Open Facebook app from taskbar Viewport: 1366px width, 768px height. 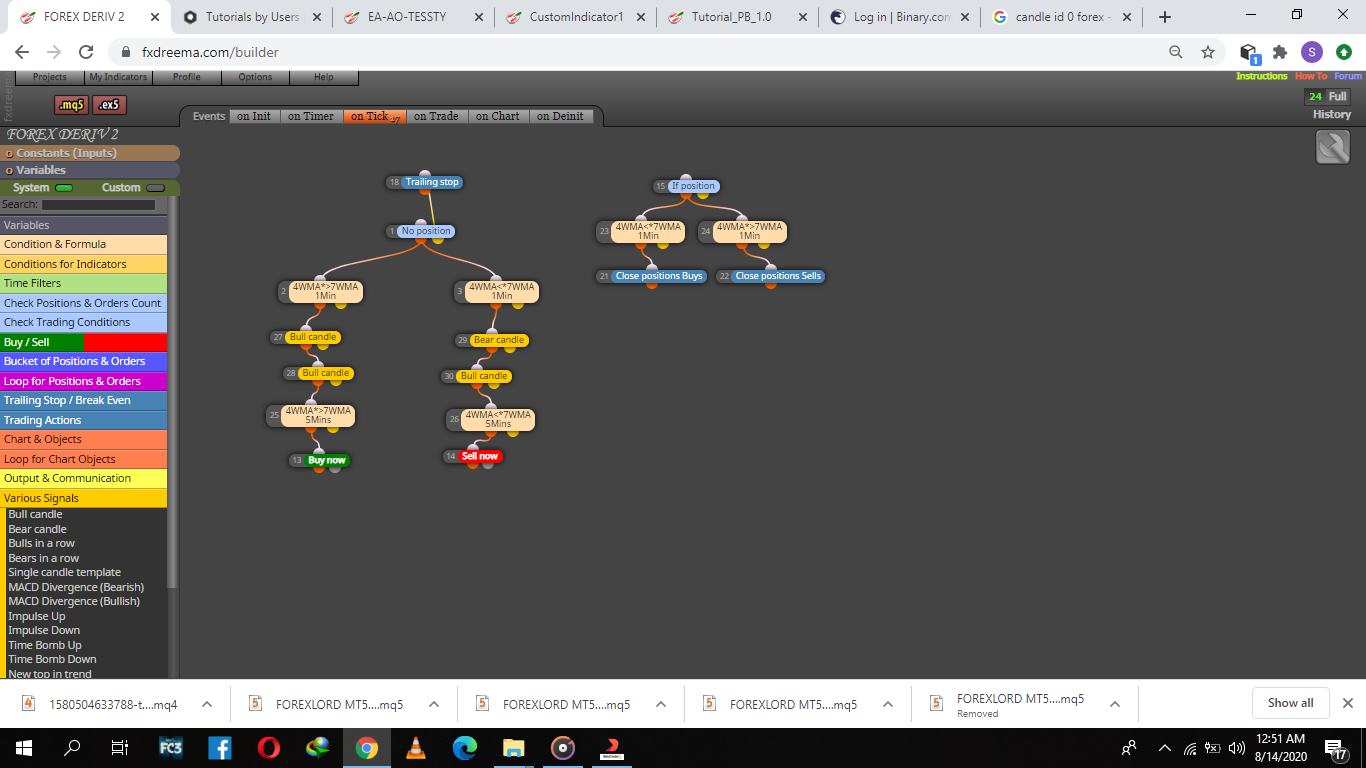(x=220, y=747)
